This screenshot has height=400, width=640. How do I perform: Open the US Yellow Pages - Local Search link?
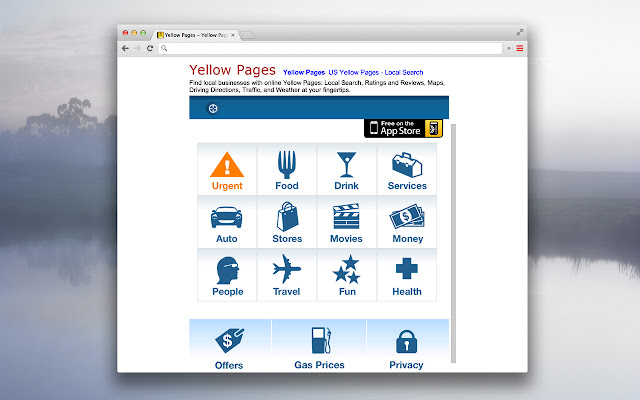pos(376,72)
